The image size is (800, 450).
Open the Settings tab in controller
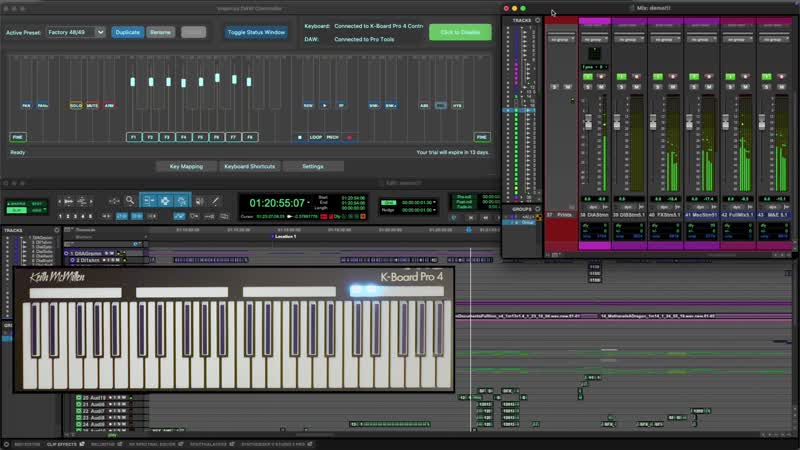pyautogui.click(x=313, y=166)
